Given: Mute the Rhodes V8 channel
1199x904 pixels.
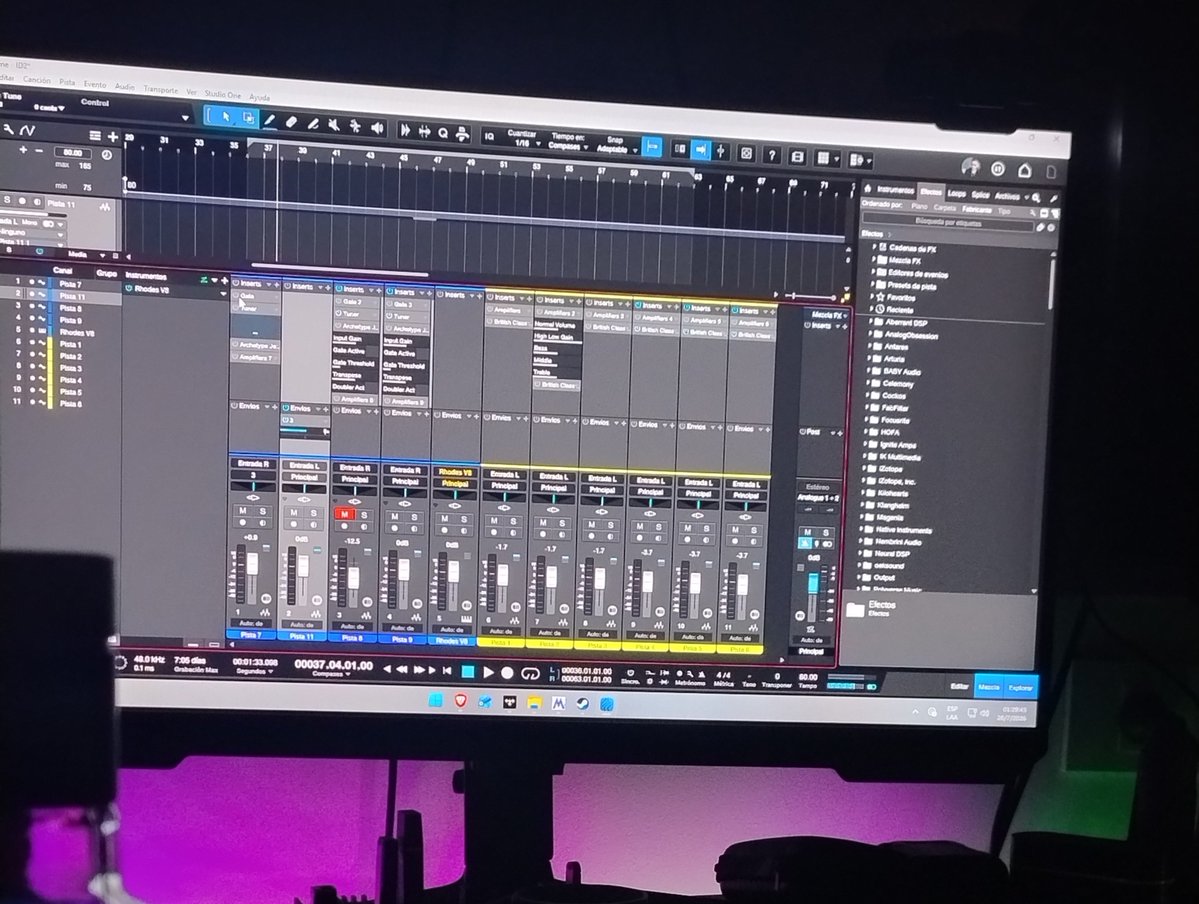Looking at the screenshot, I should [445, 519].
